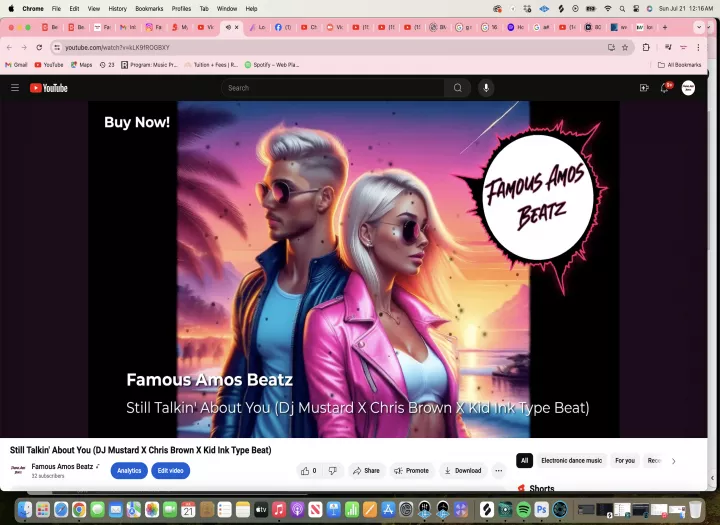Dislike the video with the thumbs-down button
The width and height of the screenshot is (720, 525).
(x=333, y=470)
